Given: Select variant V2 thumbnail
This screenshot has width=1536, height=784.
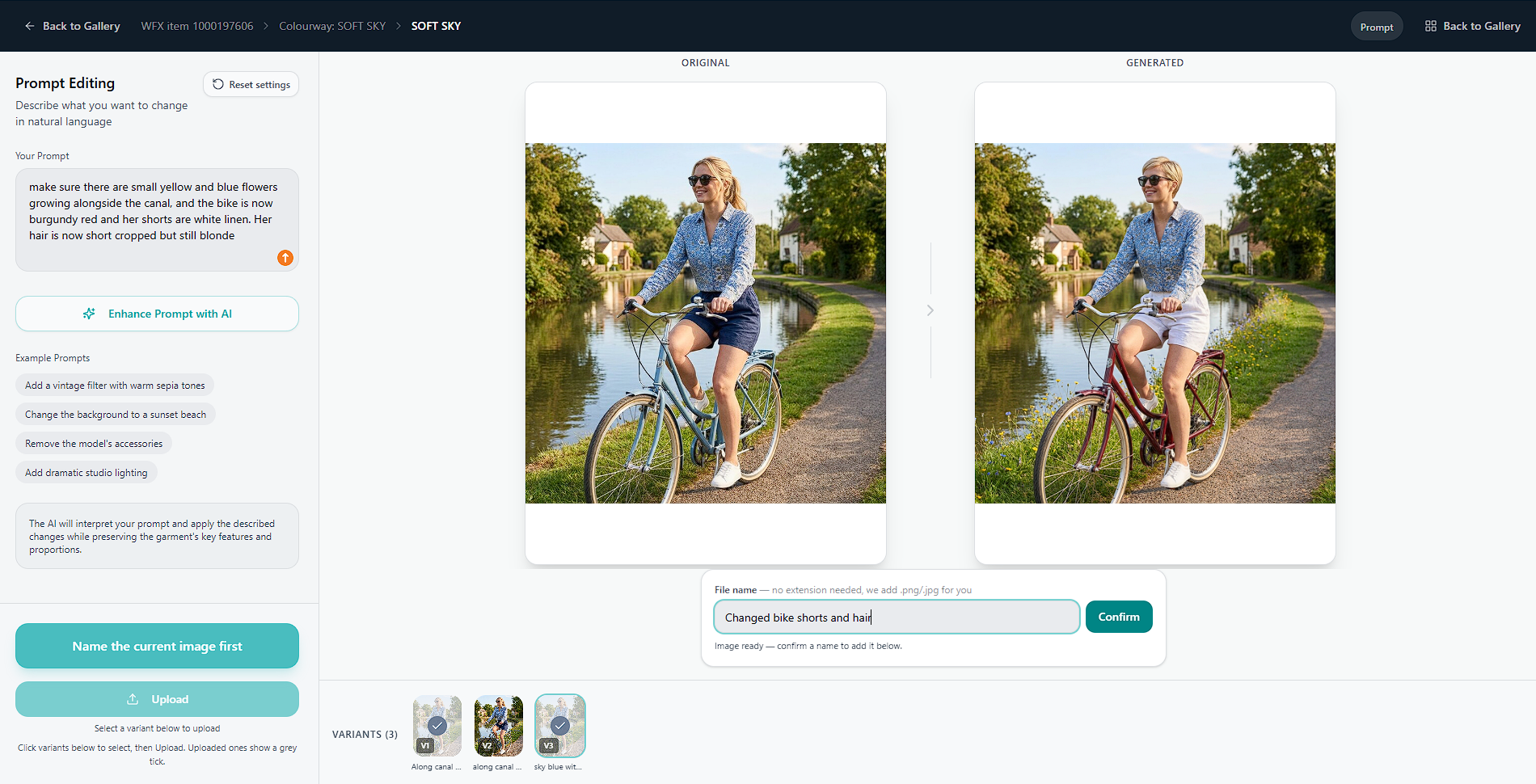Looking at the screenshot, I should tap(499, 726).
